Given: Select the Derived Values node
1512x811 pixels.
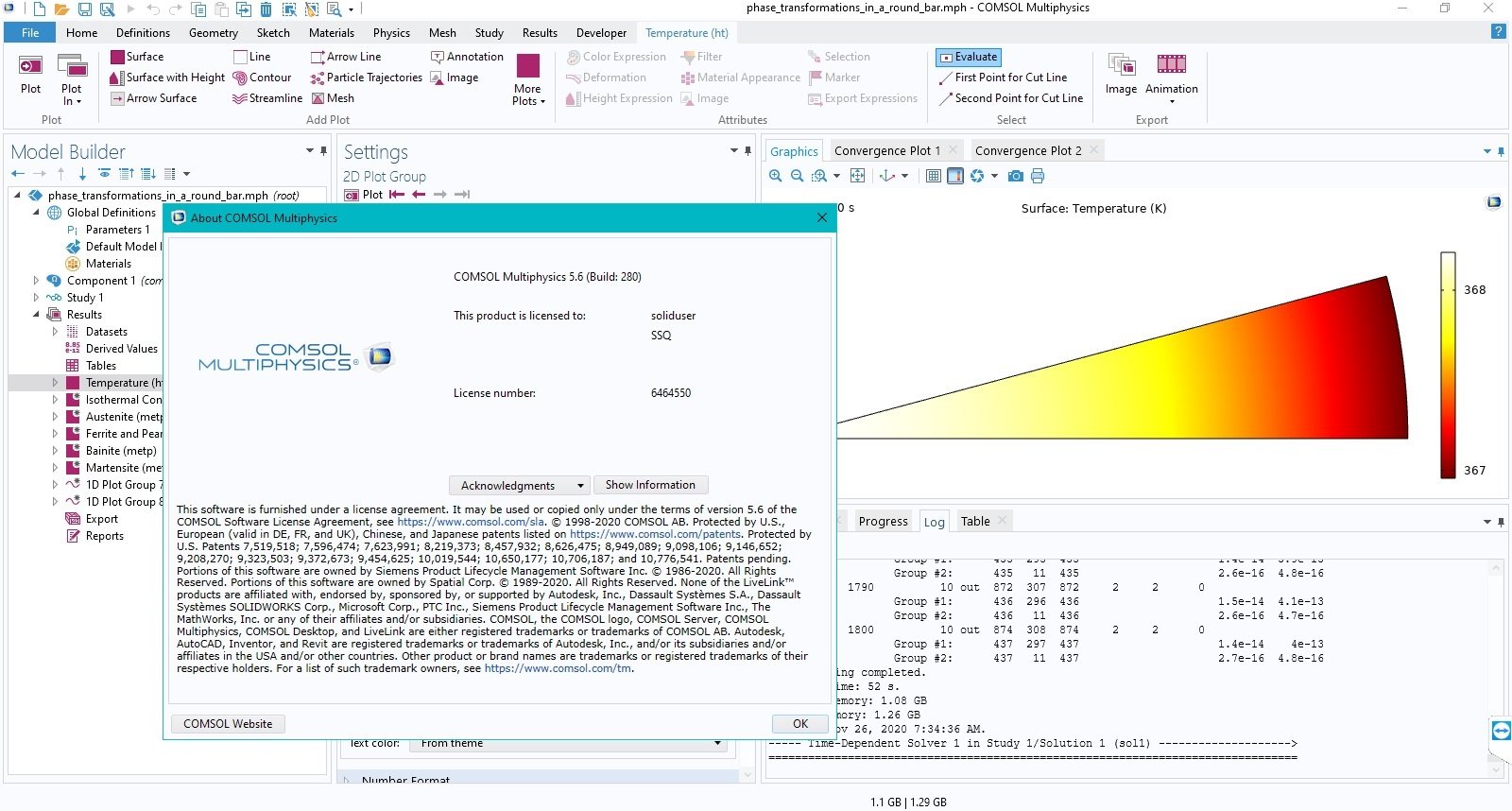Looking at the screenshot, I should point(121,349).
